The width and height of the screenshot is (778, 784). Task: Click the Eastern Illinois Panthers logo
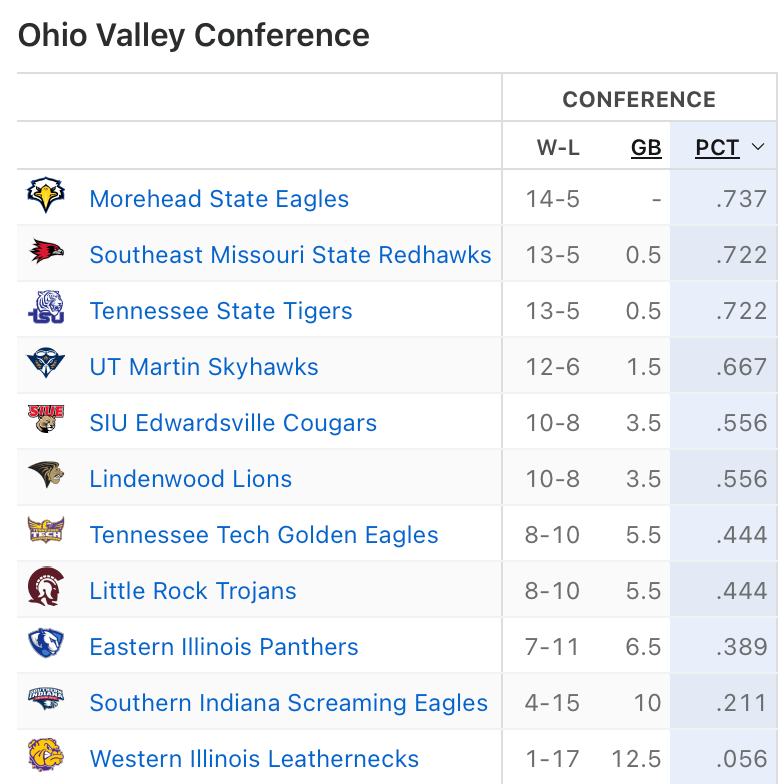pyautogui.click(x=46, y=645)
